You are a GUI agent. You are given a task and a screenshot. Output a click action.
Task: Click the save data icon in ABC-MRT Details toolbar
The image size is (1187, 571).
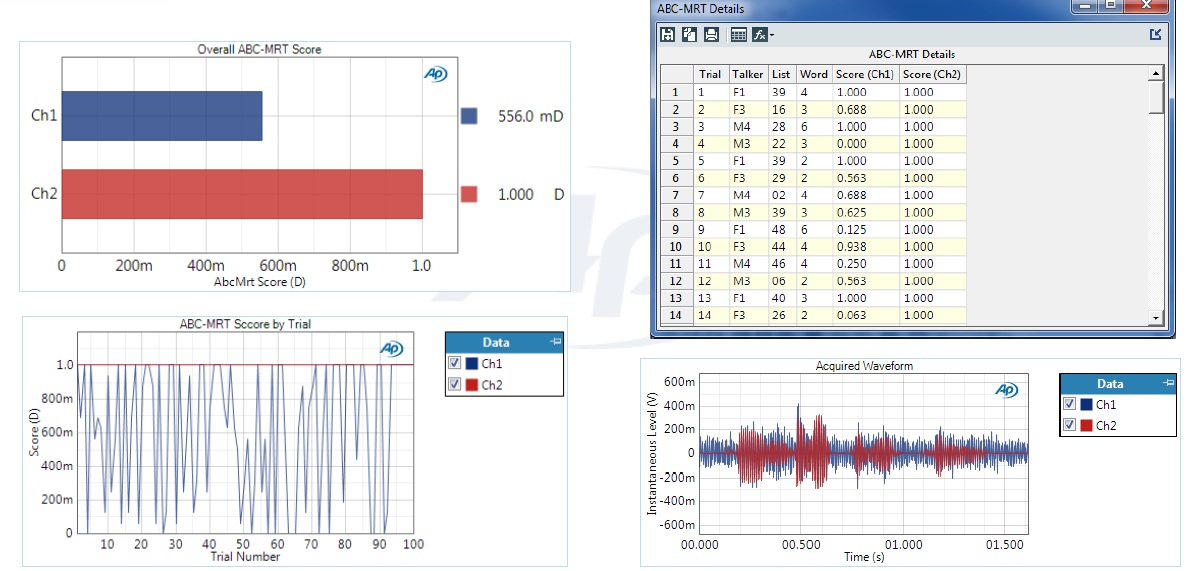[668, 35]
